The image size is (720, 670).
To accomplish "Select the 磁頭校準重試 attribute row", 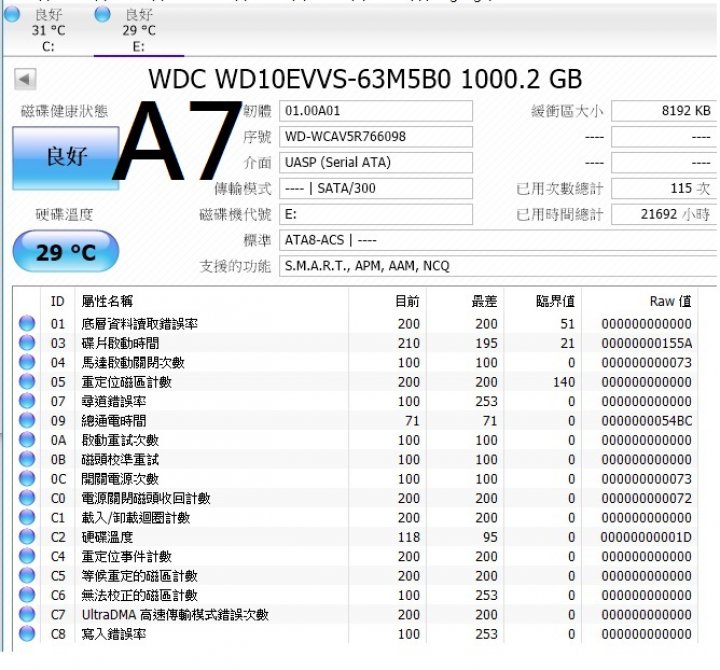I will coord(355,459).
